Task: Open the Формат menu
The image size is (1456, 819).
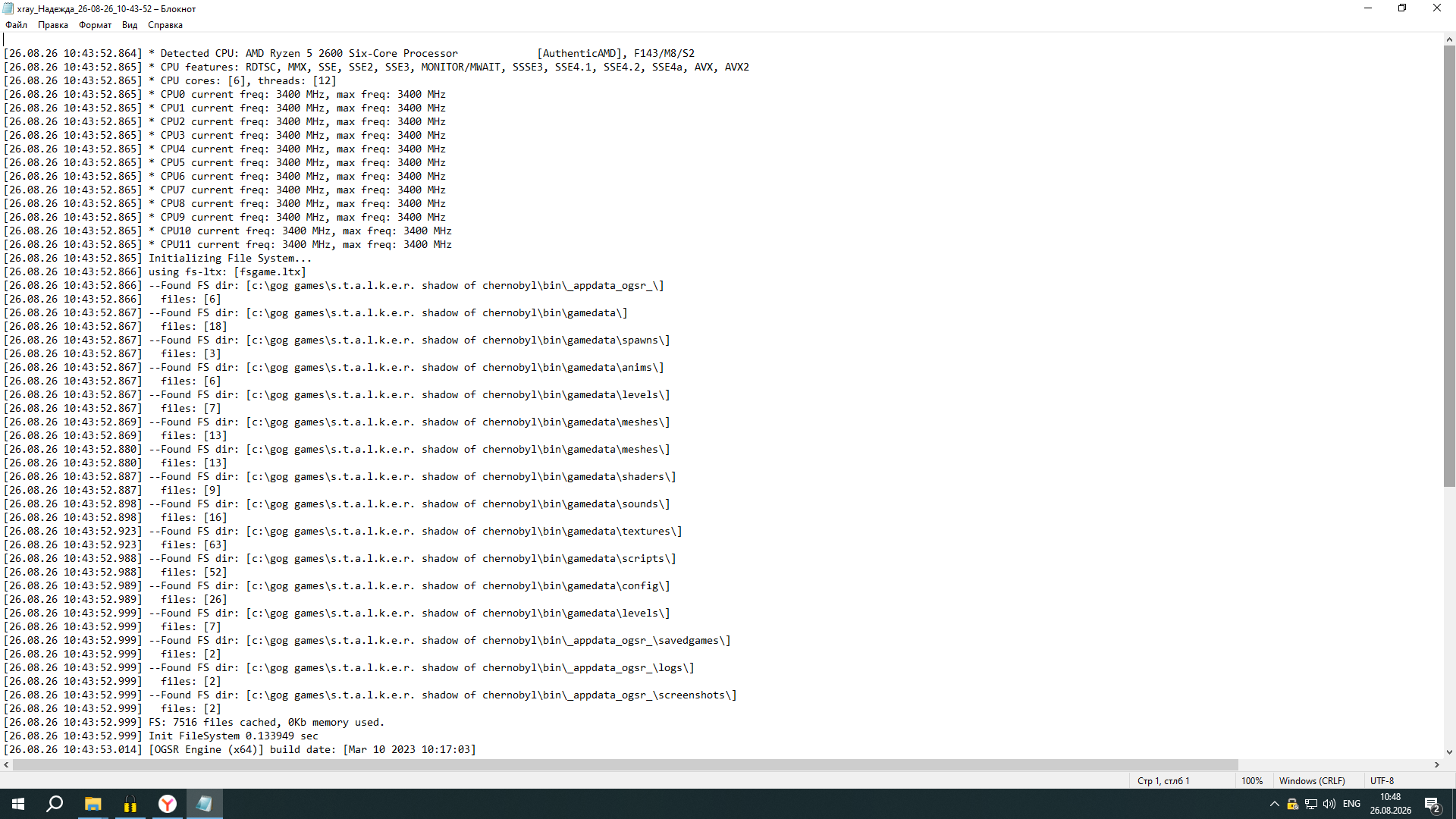Action: click(95, 25)
